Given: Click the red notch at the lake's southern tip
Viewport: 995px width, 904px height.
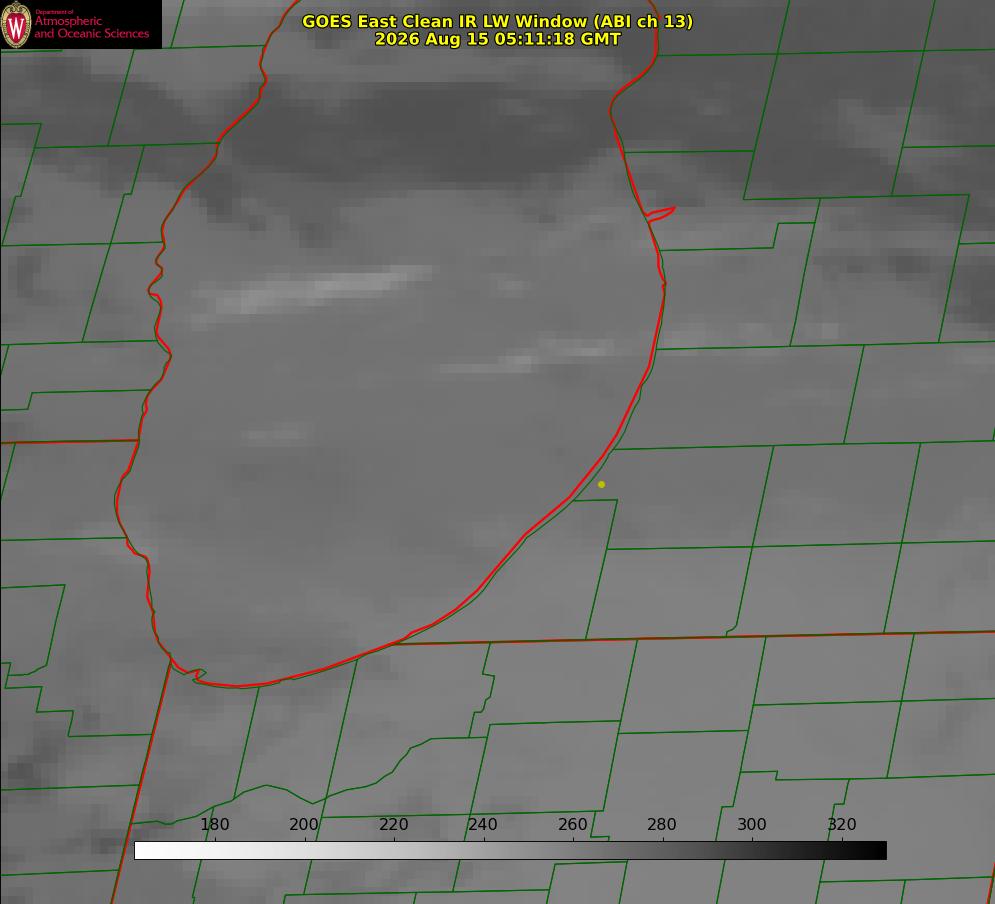Looking at the screenshot, I should [x=197, y=675].
